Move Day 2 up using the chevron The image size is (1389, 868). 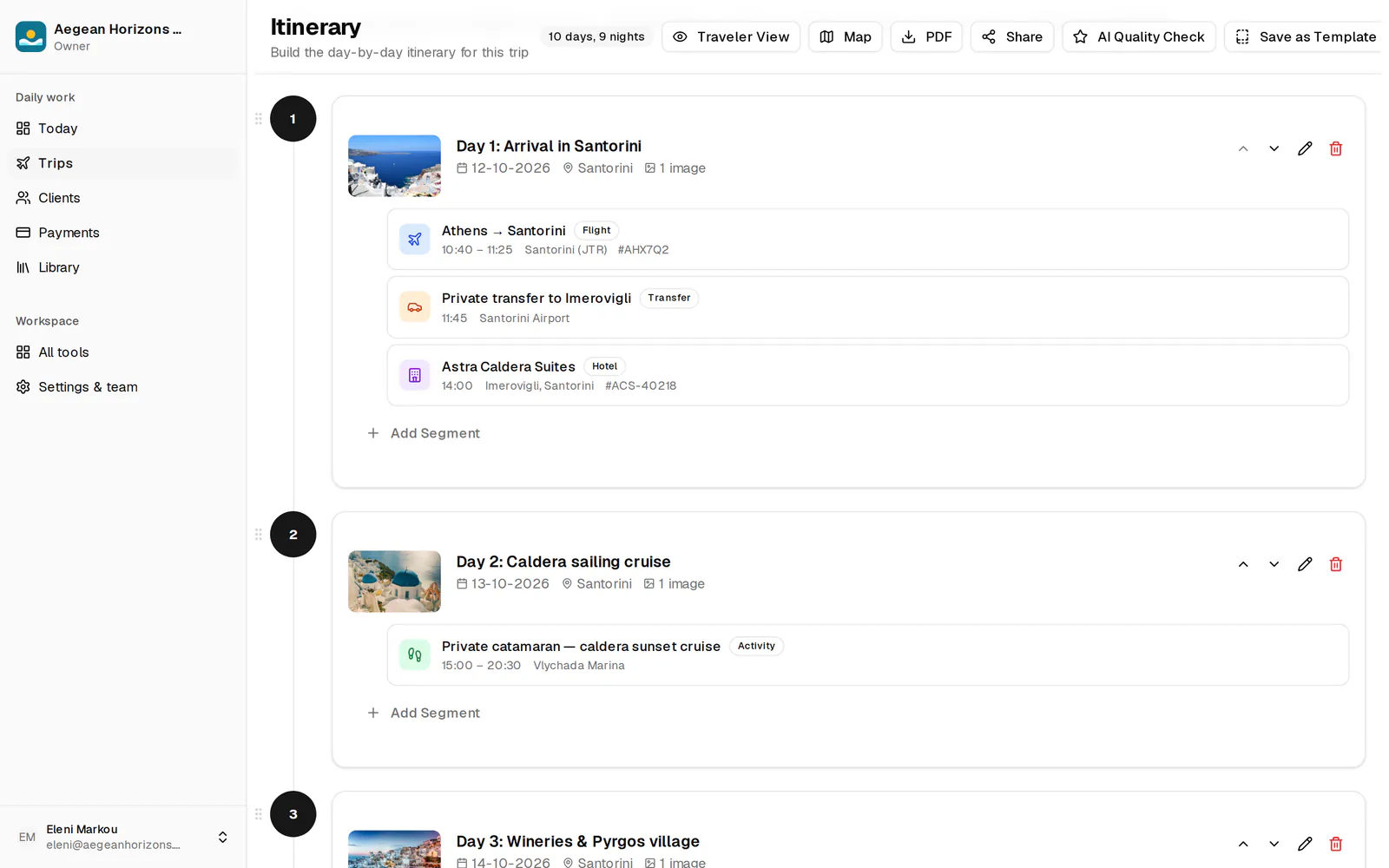1243,564
